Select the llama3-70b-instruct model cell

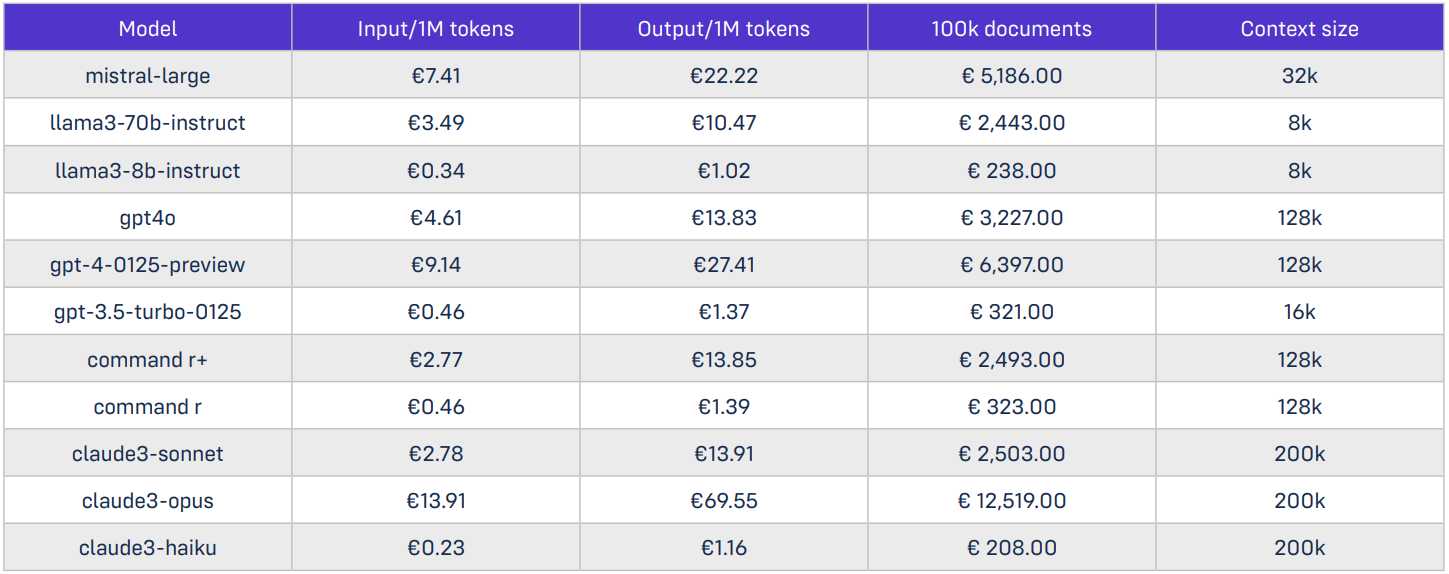click(x=148, y=123)
